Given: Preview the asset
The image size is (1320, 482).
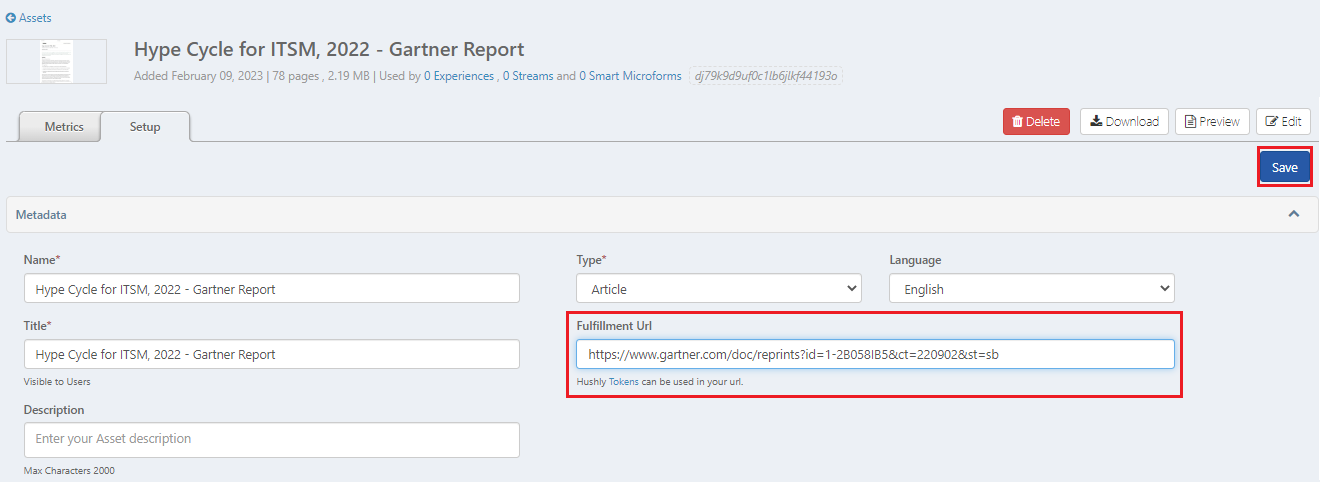Looking at the screenshot, I should tap(1212, 121).
